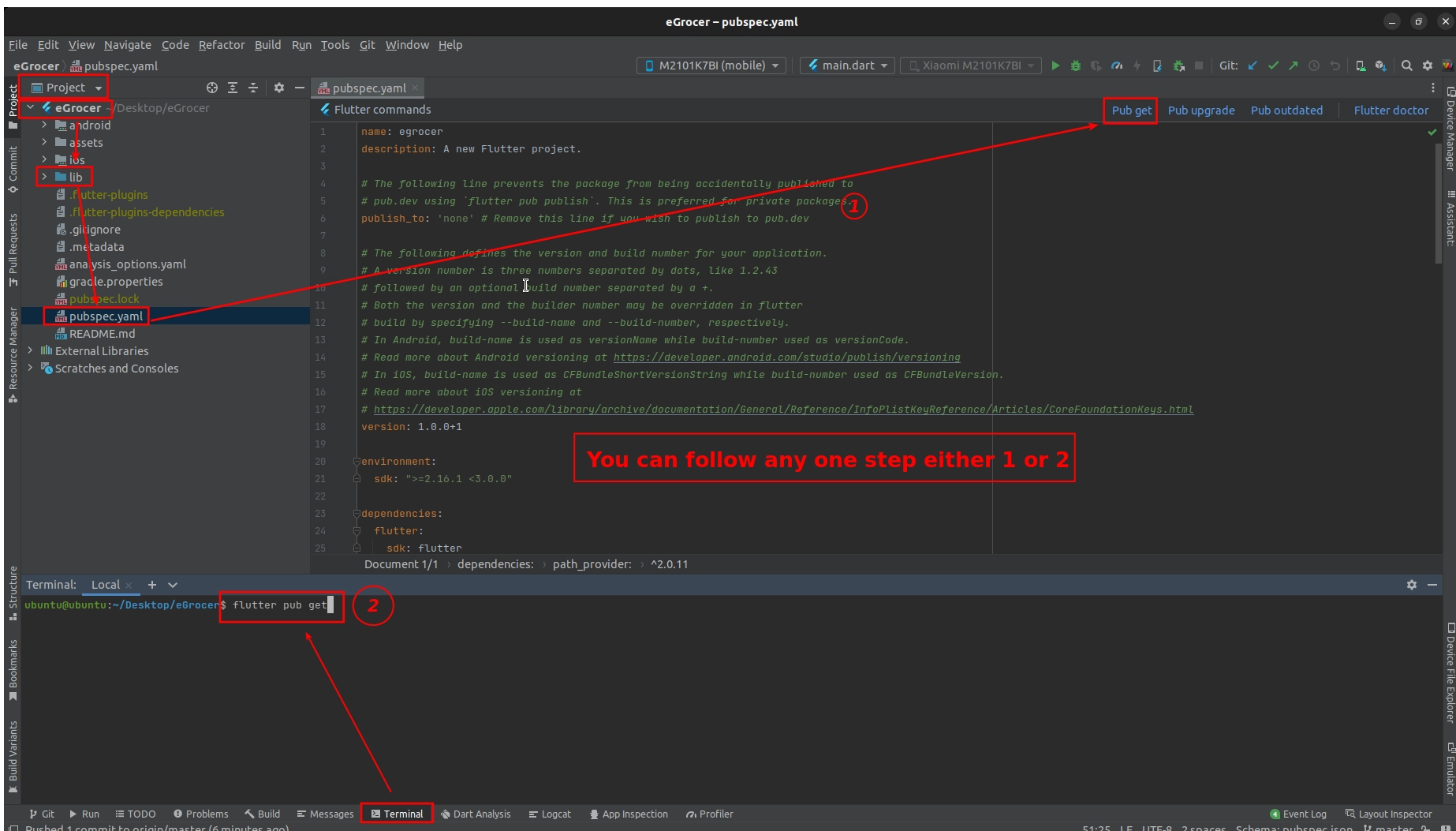This screenshot has width=1456, height=831.
Task: Click Pub get link
Action: pos(1131,110)
